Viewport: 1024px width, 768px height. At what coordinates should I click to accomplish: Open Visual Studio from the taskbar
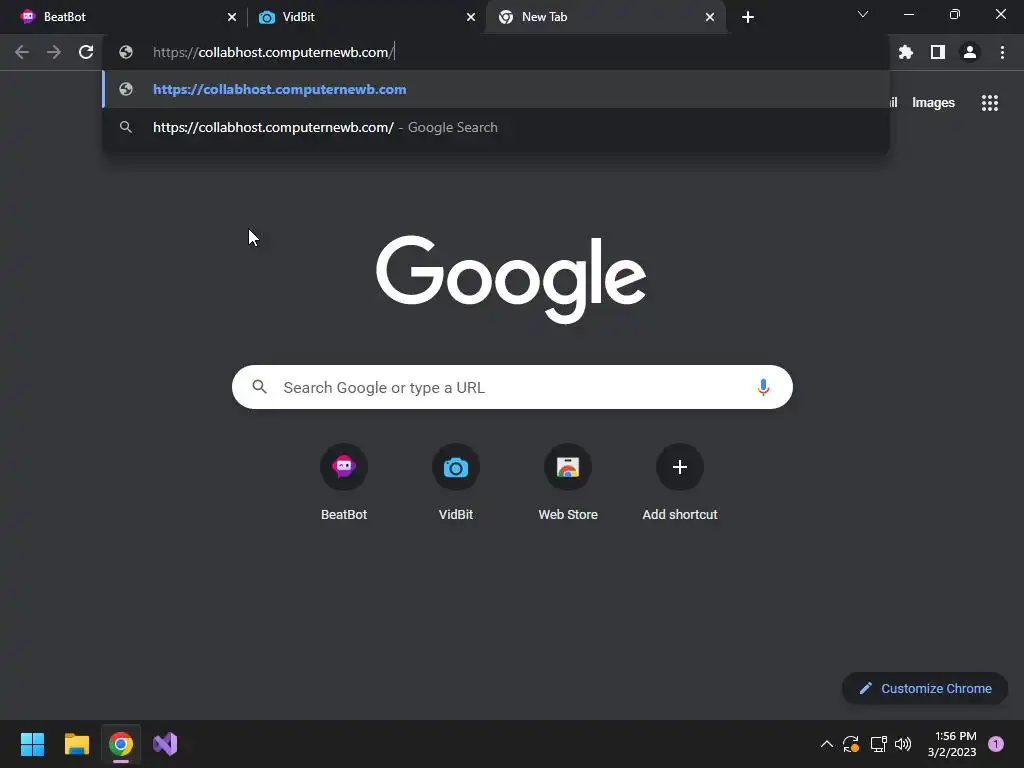(165, 744)
